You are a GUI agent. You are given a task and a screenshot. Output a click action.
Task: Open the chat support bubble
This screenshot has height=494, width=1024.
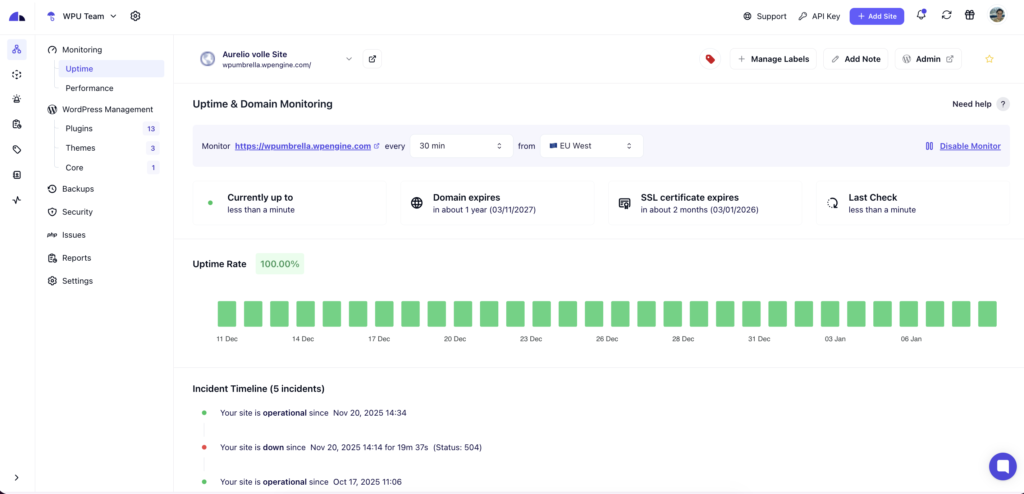tap(1002, 466)
